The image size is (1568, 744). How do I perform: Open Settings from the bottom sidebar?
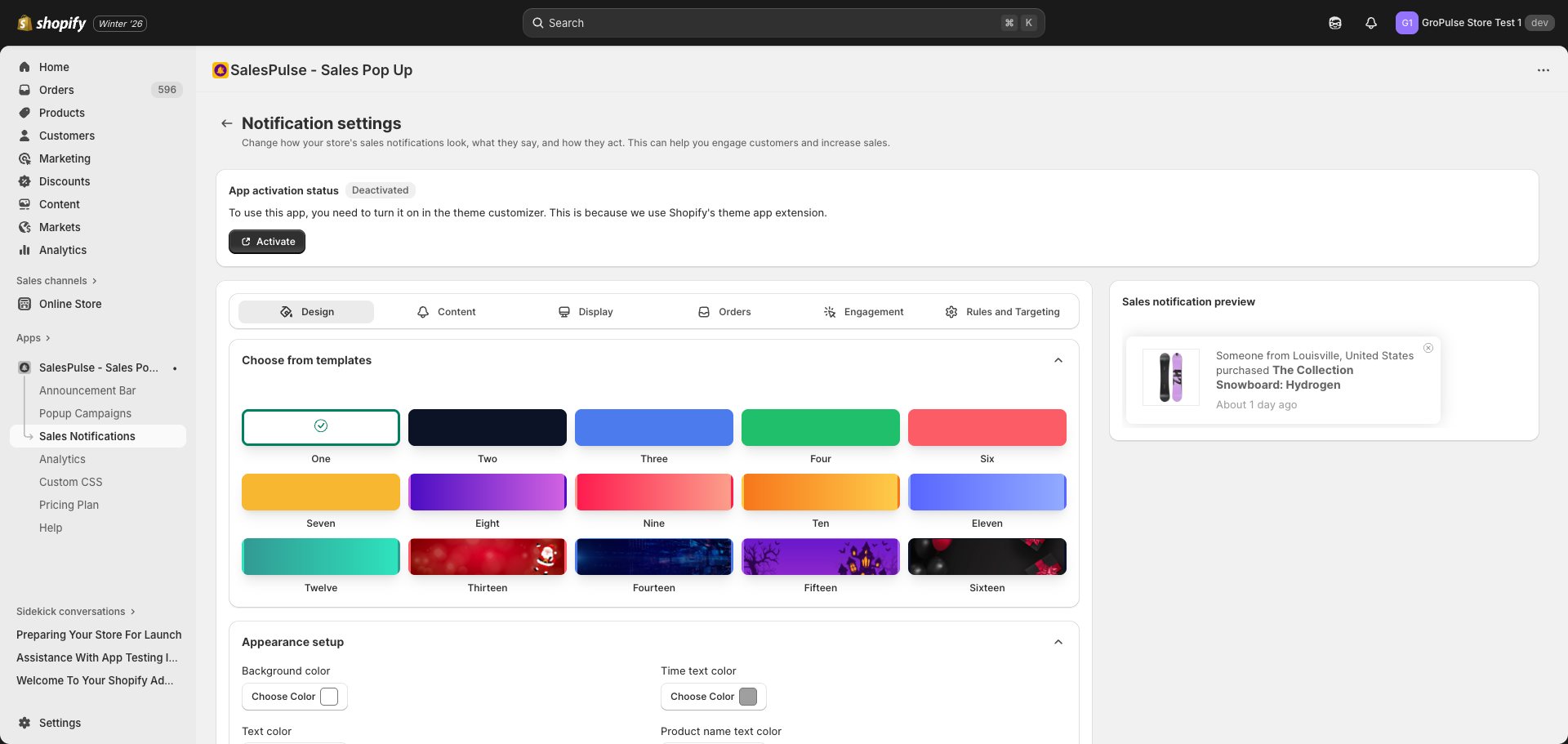(x=60, y=723)
